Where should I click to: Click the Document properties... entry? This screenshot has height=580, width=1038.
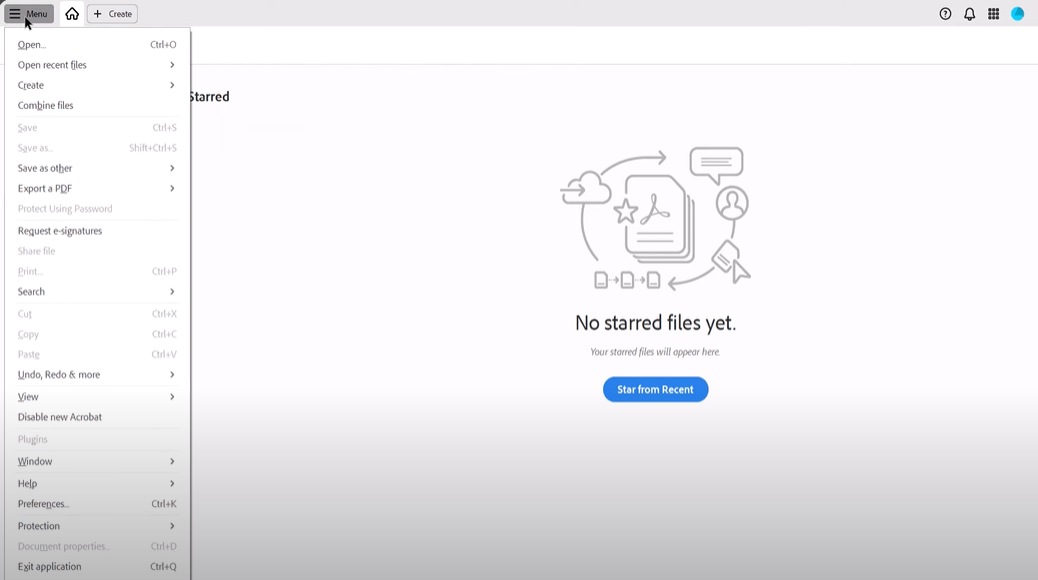click(x=97, y=546)
